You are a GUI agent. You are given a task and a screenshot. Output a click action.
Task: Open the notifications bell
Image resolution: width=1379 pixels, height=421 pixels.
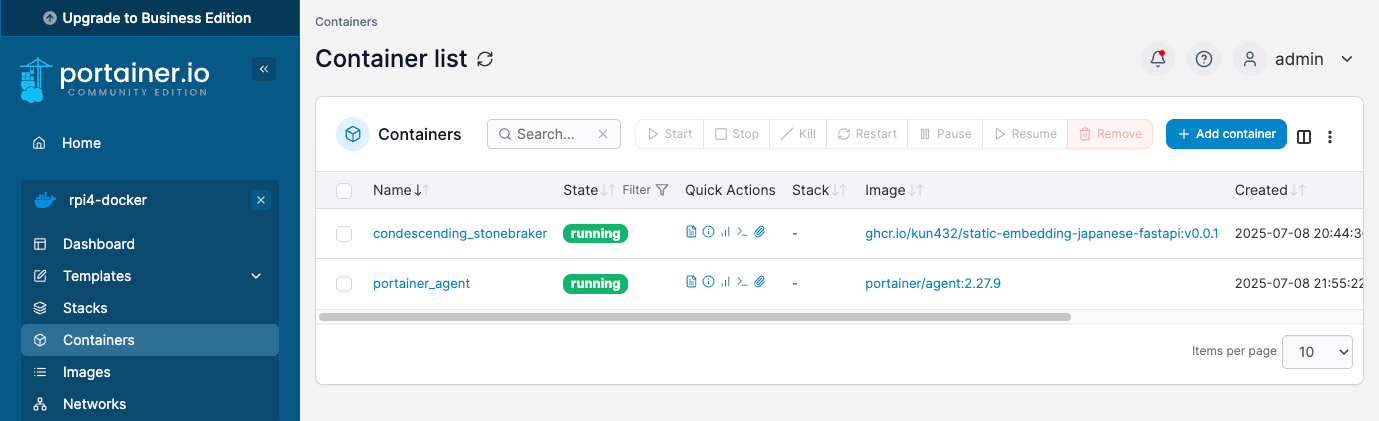[x=1158, y=59]
